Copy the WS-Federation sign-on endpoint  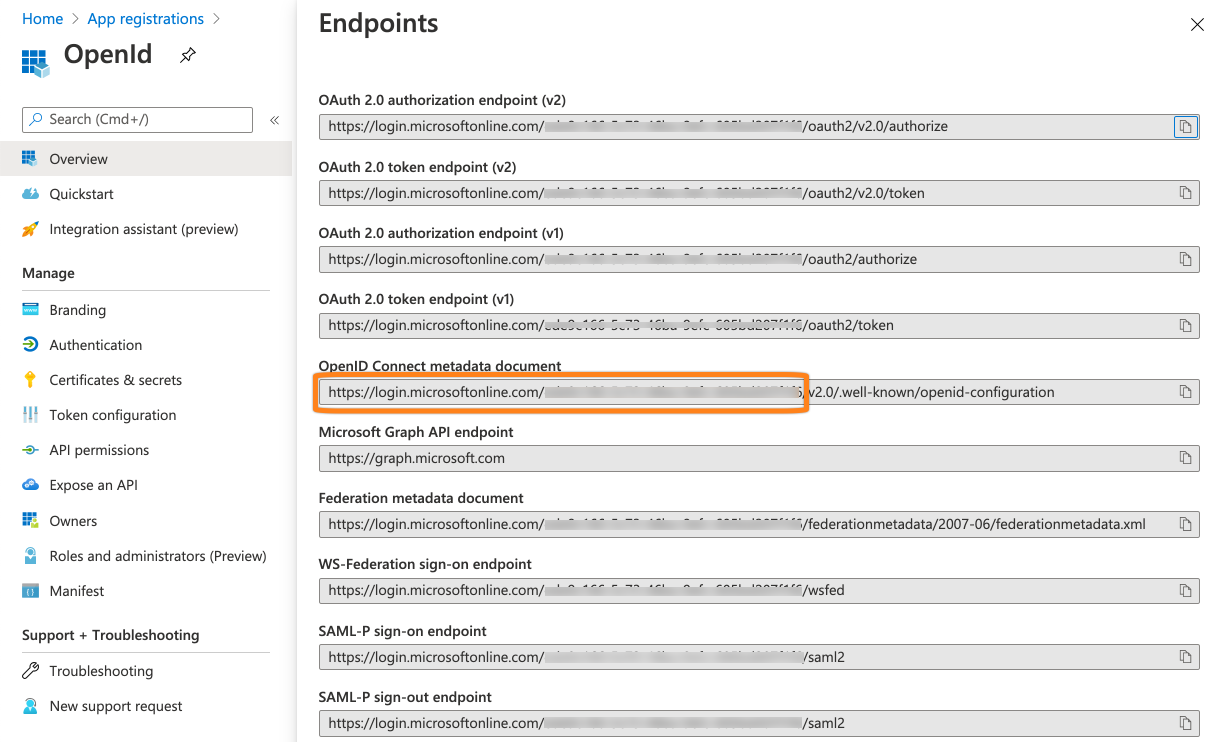(1186, 590)
